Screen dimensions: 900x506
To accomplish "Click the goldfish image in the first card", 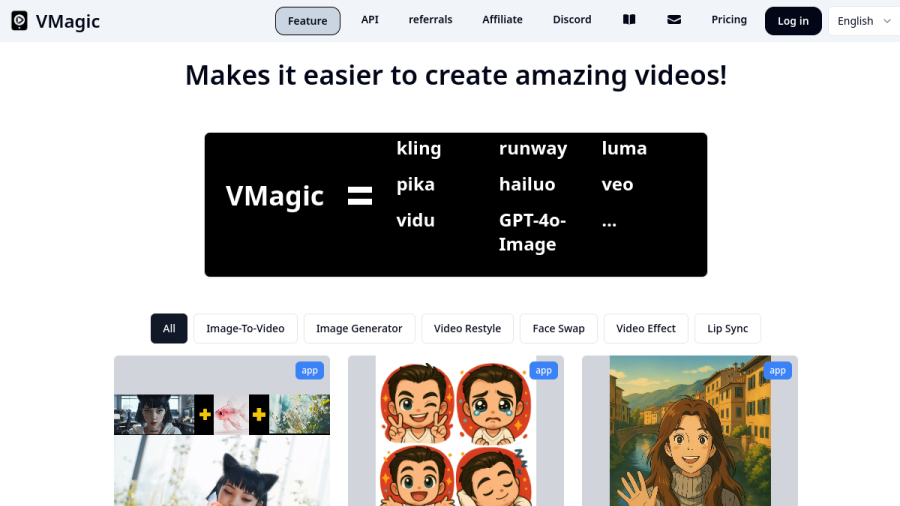I will [231, 414].
